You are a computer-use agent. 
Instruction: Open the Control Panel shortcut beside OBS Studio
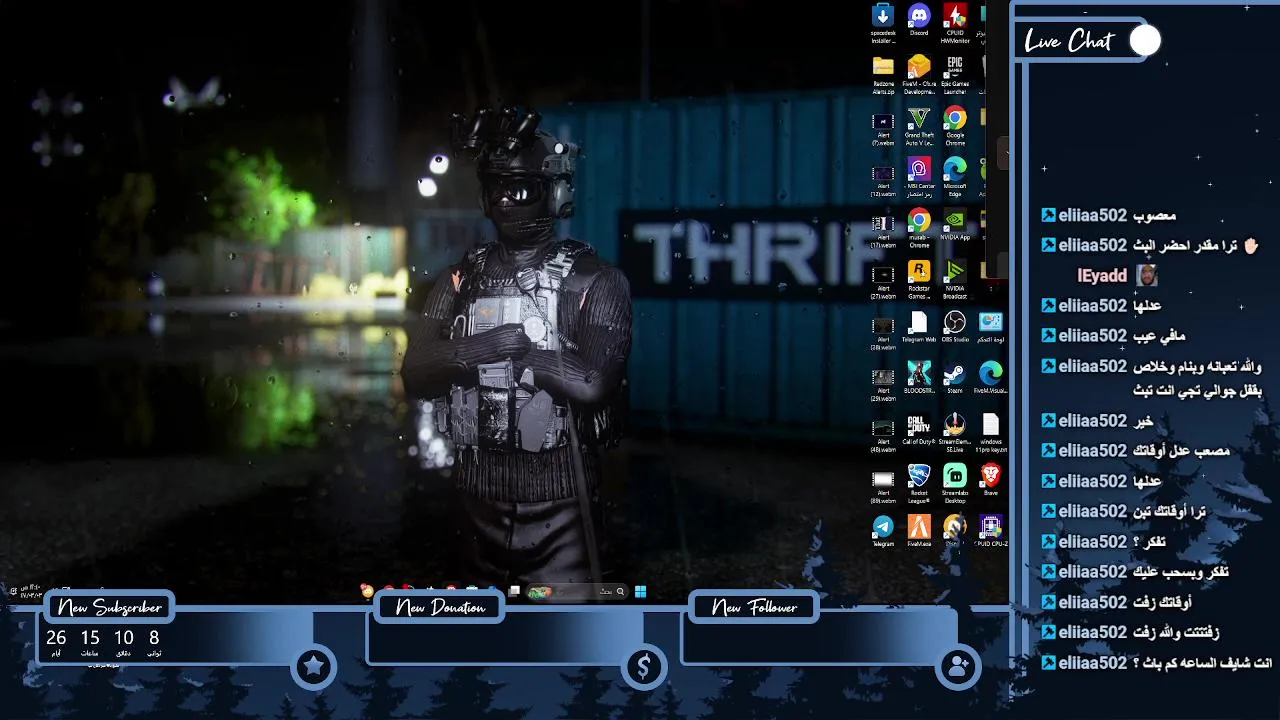991,329
